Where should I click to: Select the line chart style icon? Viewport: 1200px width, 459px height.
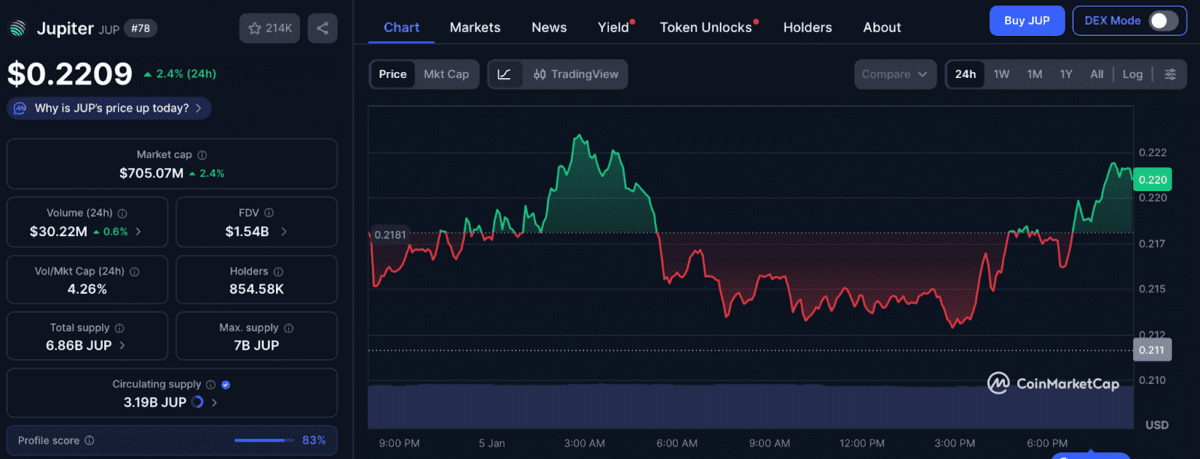504,74
